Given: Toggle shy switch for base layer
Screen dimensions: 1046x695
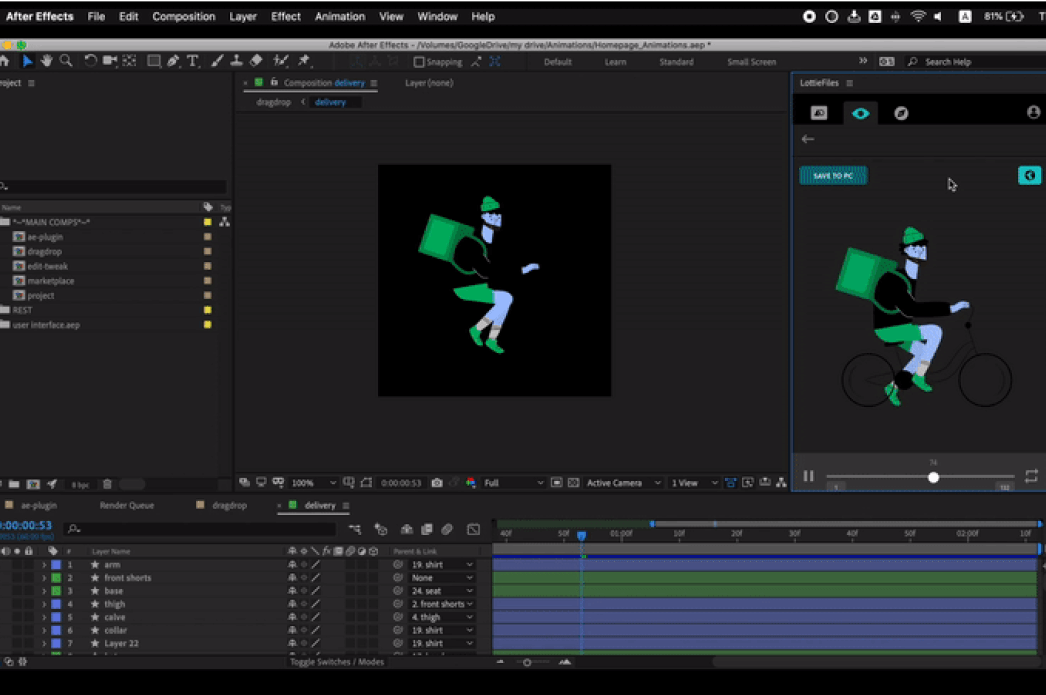Looking at the screenshot, I should (x=292, y=590).
